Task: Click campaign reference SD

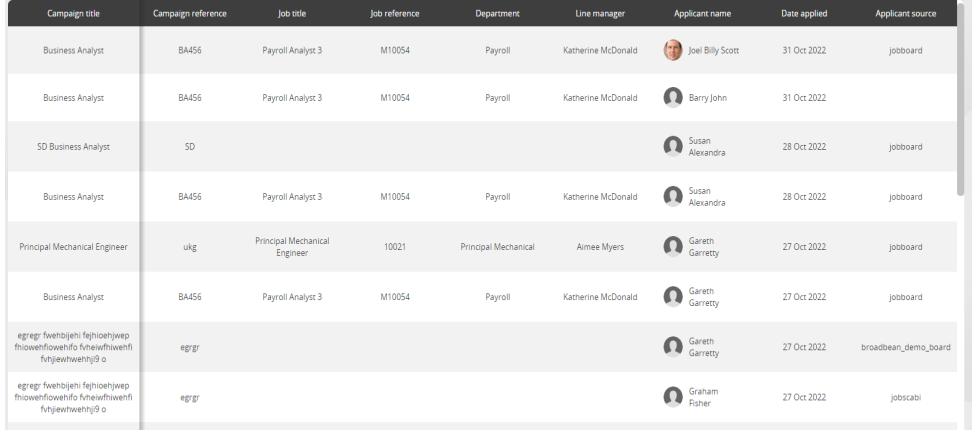Action: coord(190,146)
